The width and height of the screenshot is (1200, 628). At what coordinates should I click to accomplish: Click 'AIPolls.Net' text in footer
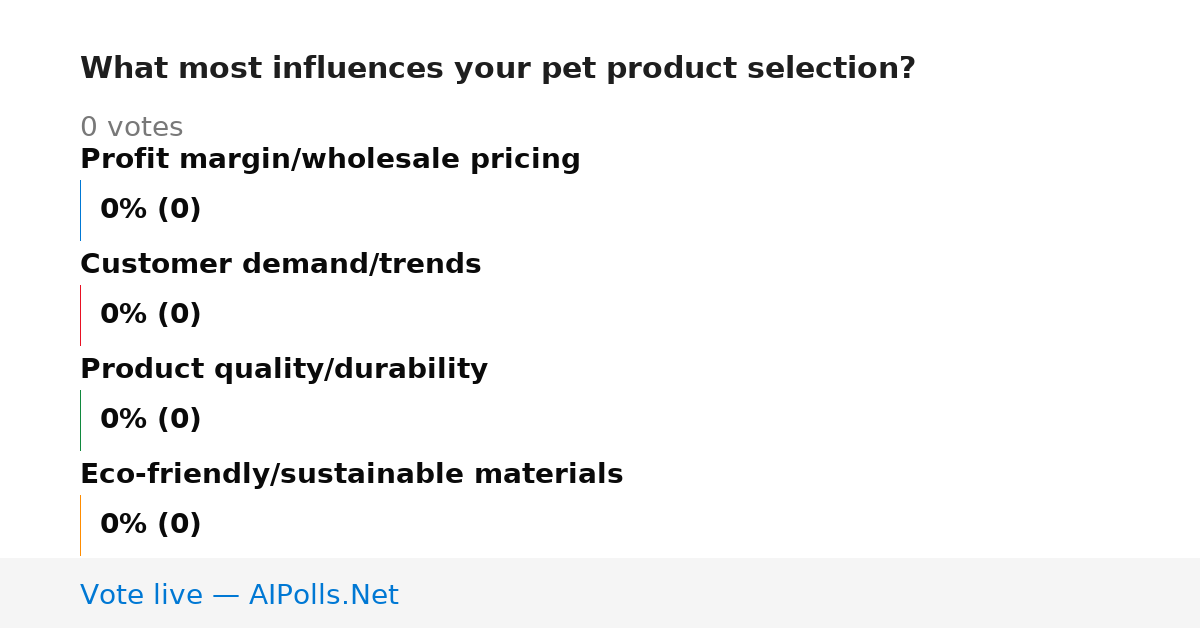(x=324, y=596)
